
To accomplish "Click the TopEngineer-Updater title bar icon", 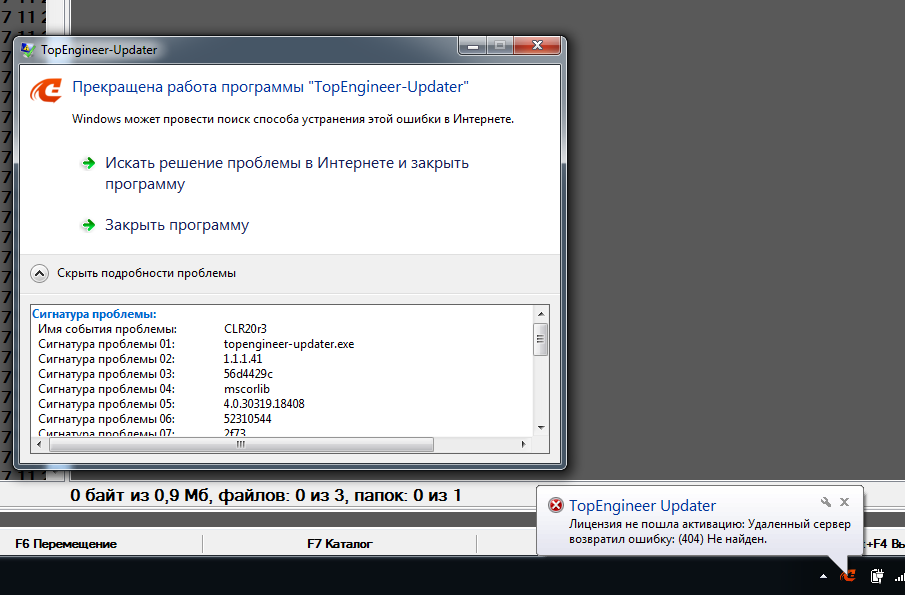I will coord(28,50).
